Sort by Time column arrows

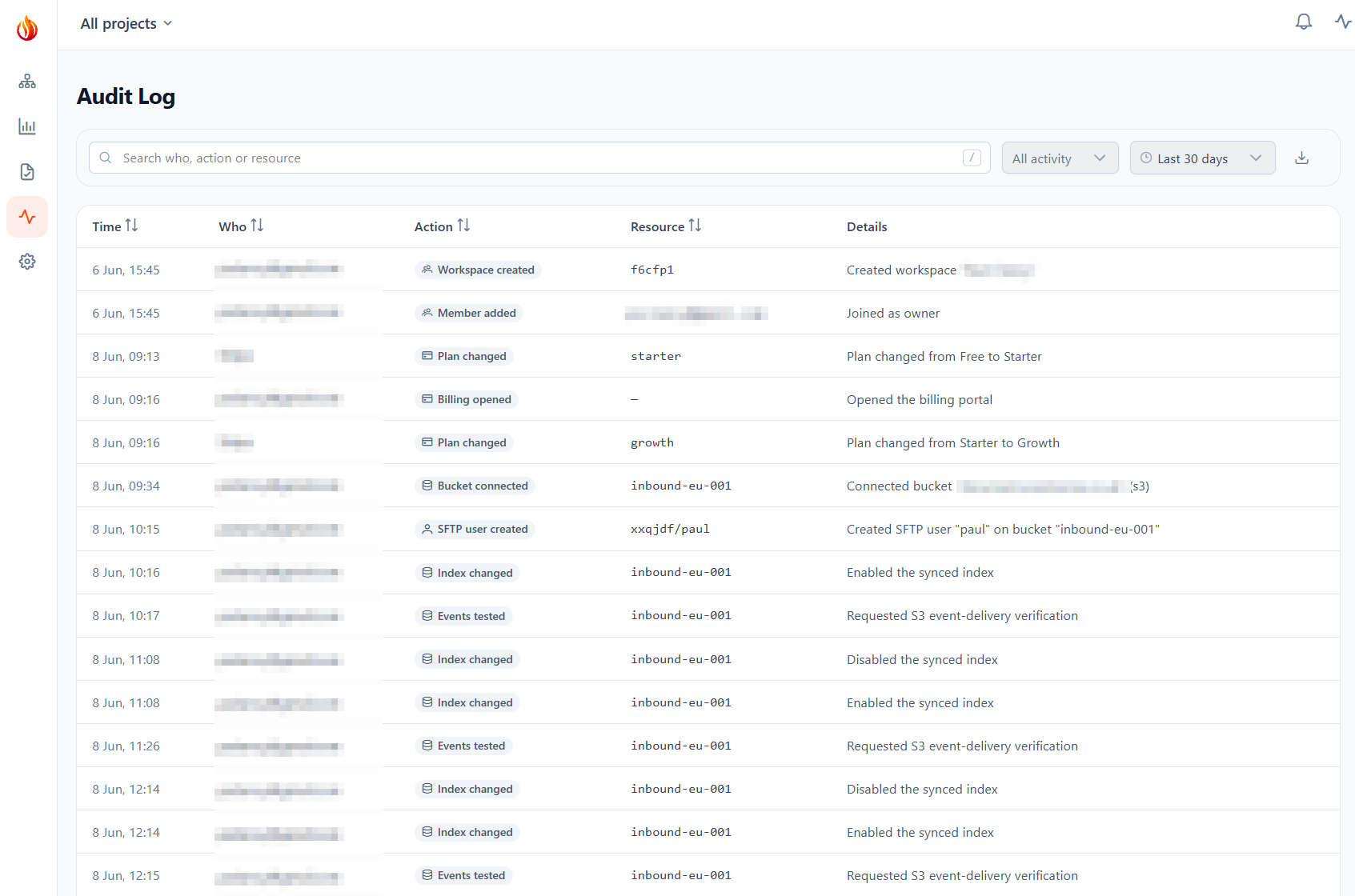pyautogui.click(x=132, y=226)
